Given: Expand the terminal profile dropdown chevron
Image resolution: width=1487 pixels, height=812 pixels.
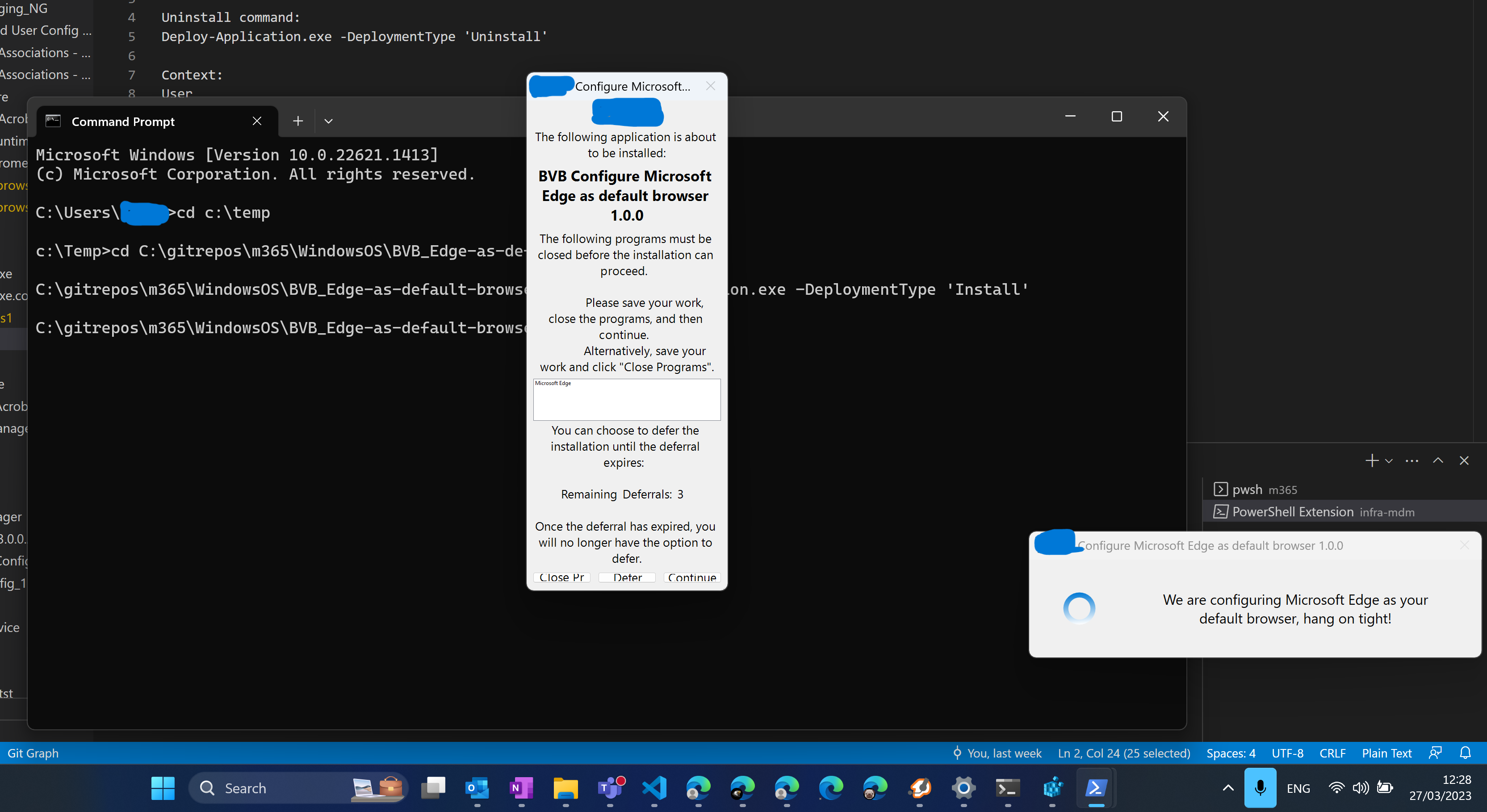Looking at the screenshot, I should tap(328, 121).
